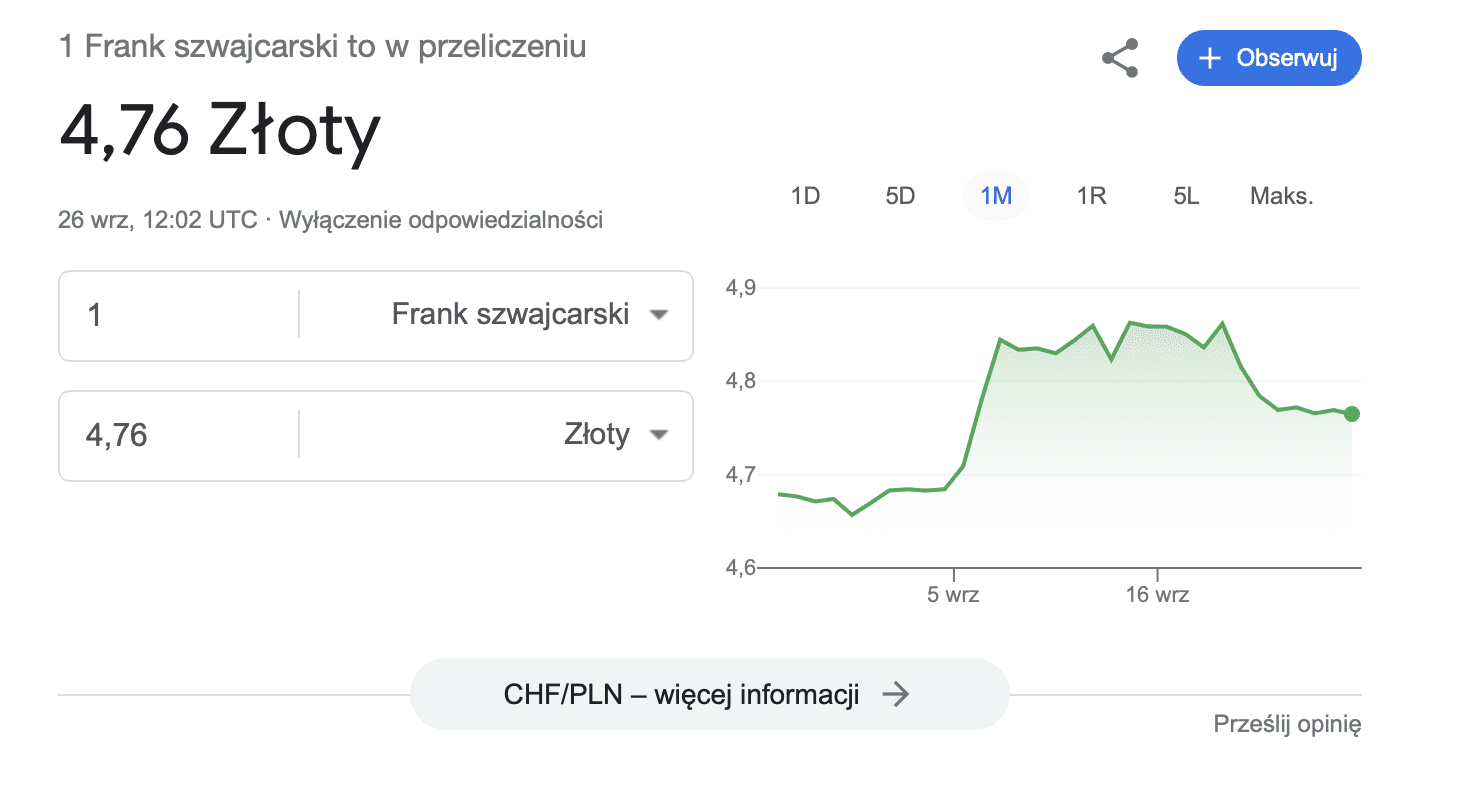The width and height of the screenshot is (1484, 786).
Task: Switch chart to 1D range
Action: 805,196
